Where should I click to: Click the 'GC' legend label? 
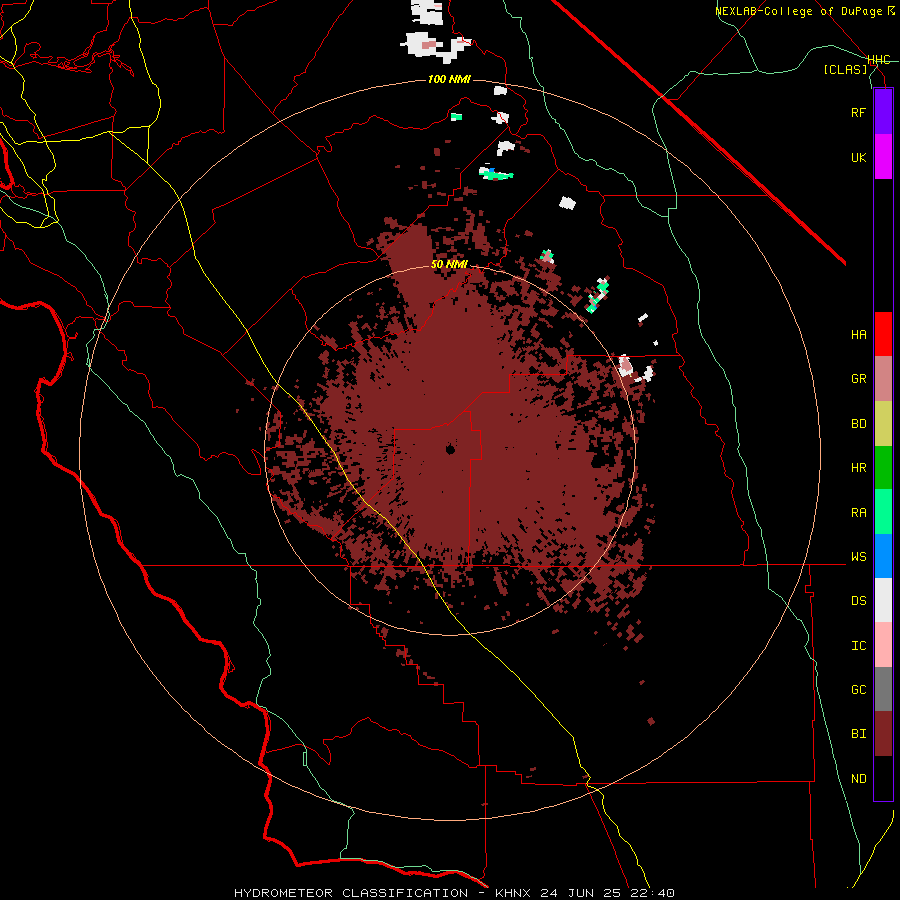tap(859, 690)
